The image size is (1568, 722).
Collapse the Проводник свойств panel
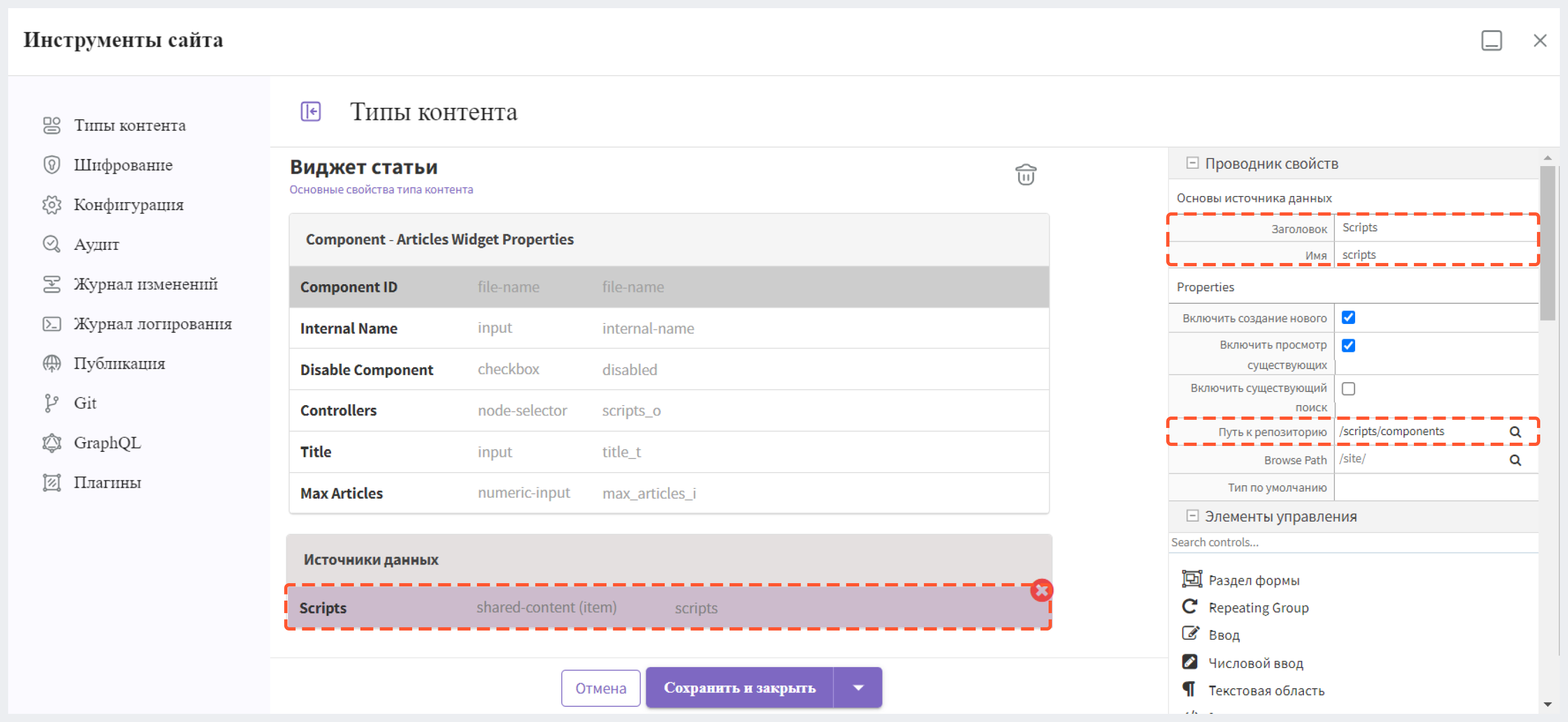[1192, 163]
